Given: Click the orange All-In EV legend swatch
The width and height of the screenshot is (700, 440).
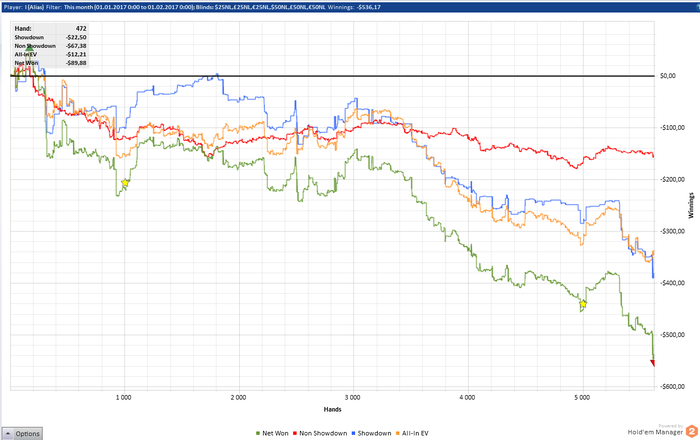Looking at the screenshot, I should (x=398, y=433).
